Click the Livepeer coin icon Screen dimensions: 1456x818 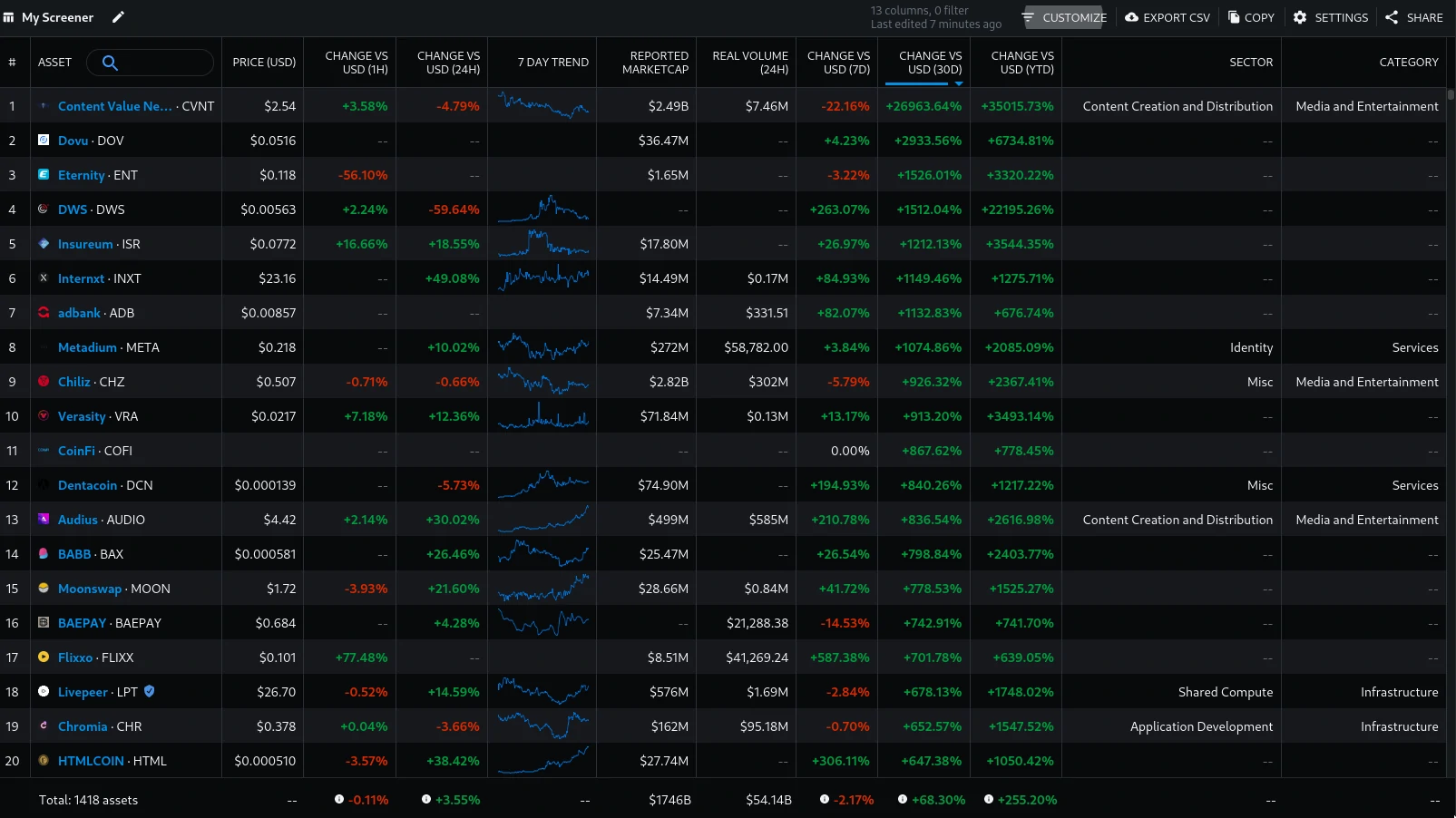44,692
